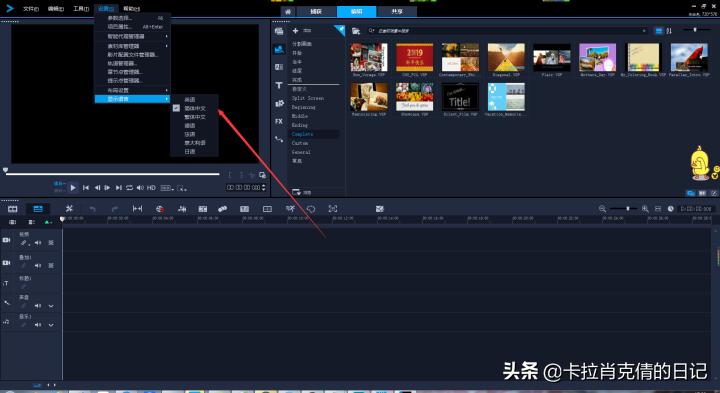Screen dimensions: 720x393
Task: Open the 工具 menu
Action: pyautogui.click(x=81, y=9)
